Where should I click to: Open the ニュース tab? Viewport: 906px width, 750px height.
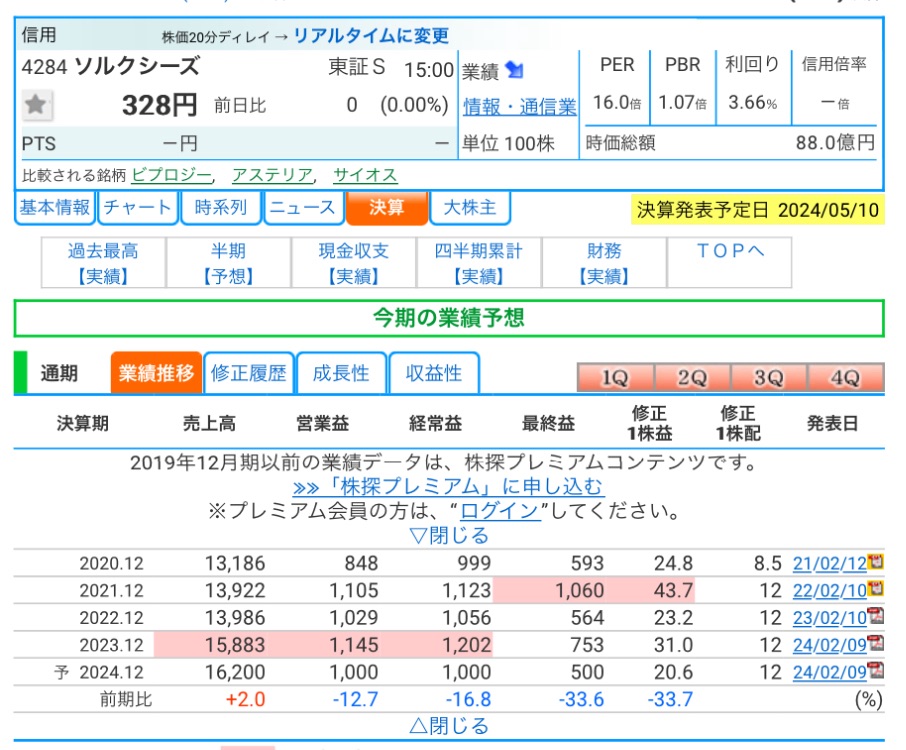(x=303, y=207)
